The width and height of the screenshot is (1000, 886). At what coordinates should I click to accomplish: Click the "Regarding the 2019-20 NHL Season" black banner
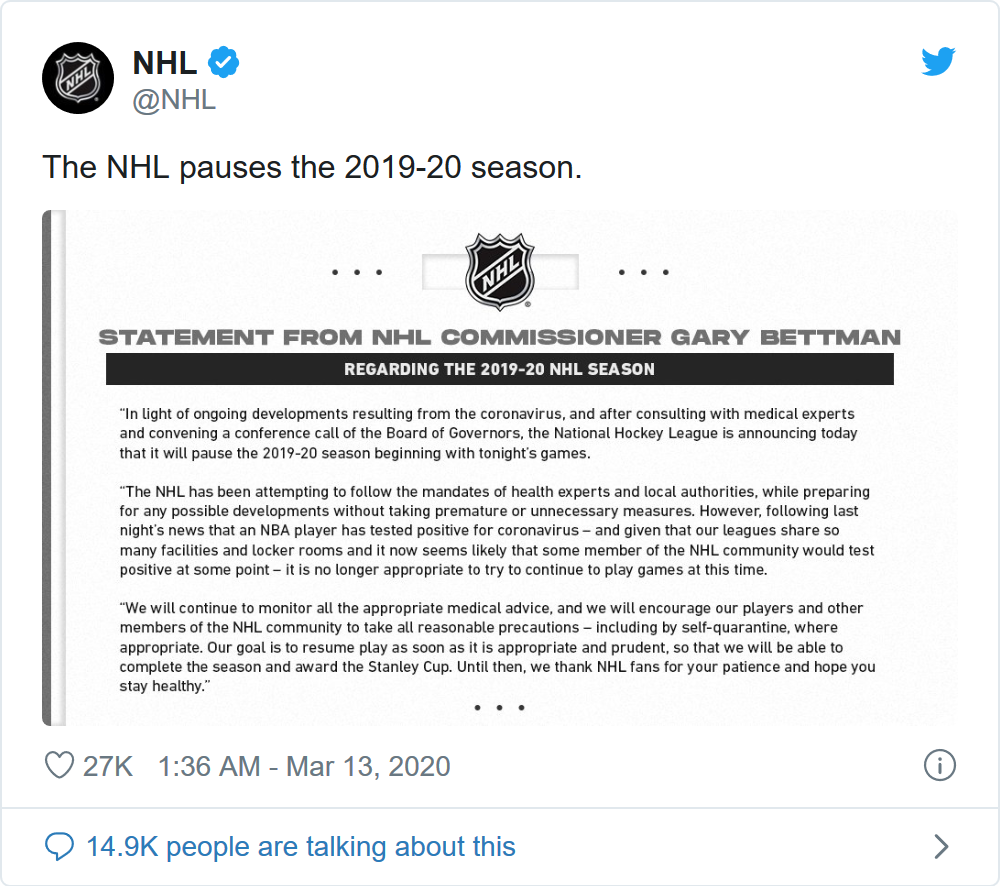tap(499, 369)
